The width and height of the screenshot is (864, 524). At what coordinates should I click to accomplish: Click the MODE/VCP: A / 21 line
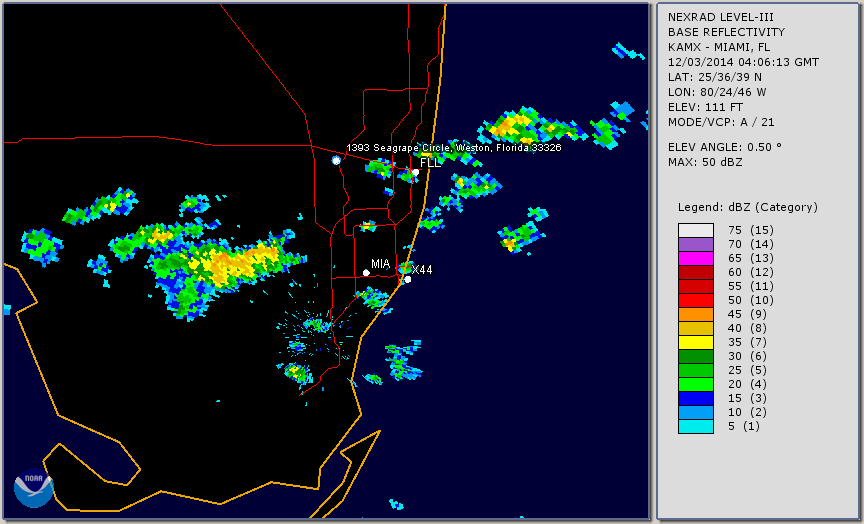[721, 122]
